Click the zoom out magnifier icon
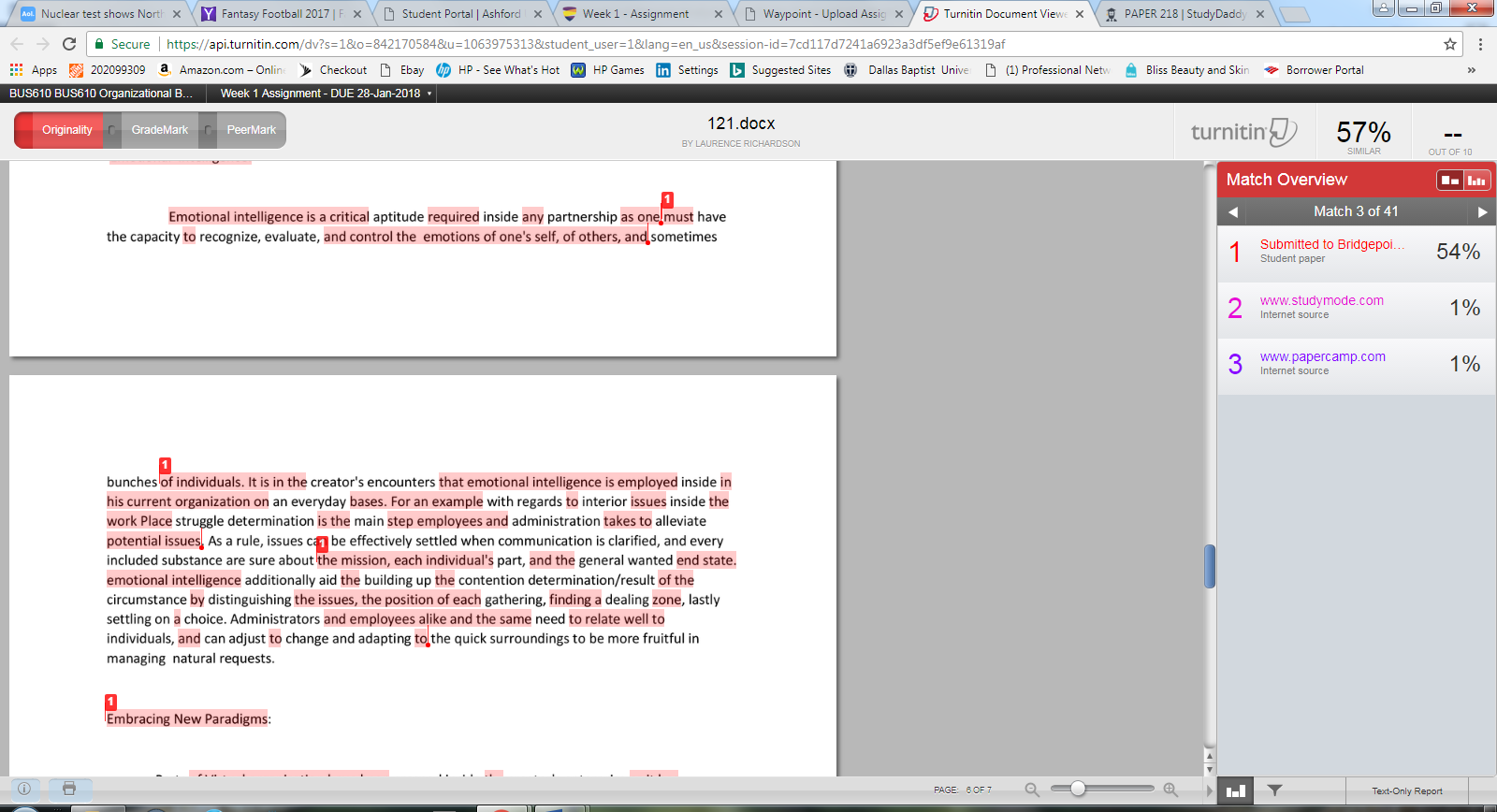The height and width of the screenshot is (812, 1497). pos(1032,790)
